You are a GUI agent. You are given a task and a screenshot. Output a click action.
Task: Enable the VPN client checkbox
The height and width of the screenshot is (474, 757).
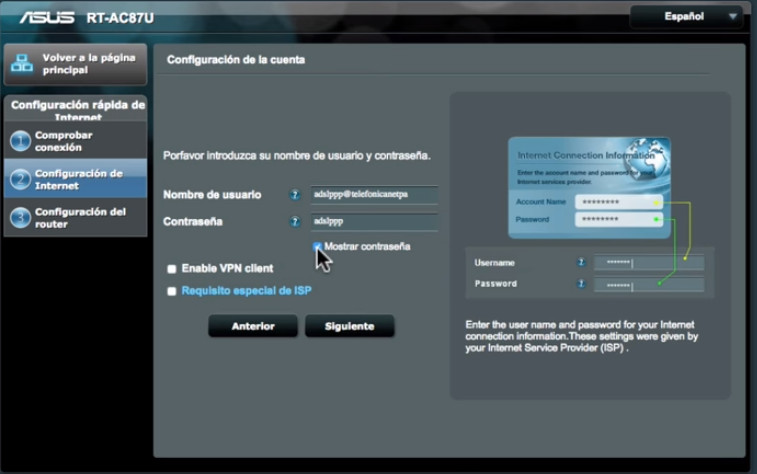click(172, 269)
